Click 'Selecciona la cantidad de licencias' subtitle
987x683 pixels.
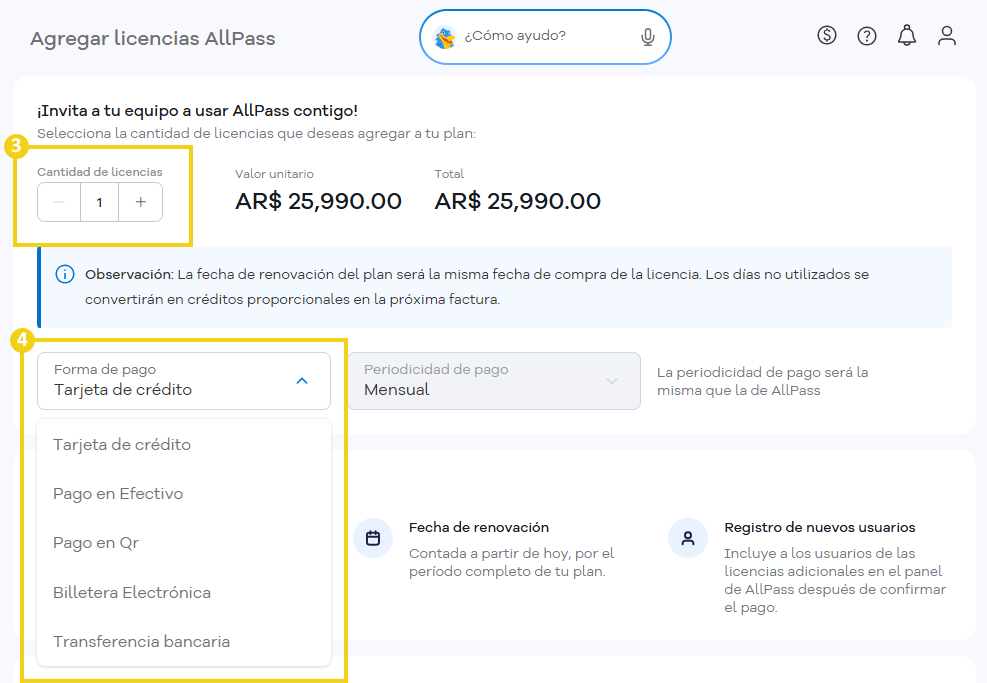[x=257, y=133]
